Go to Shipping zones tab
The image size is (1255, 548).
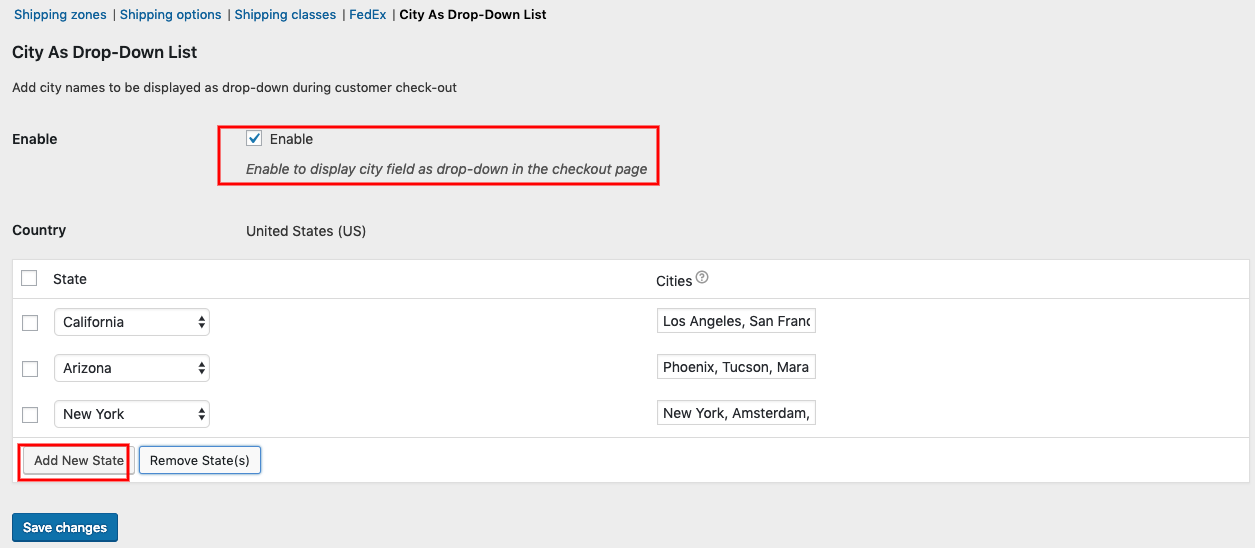[x=61, y=15]
